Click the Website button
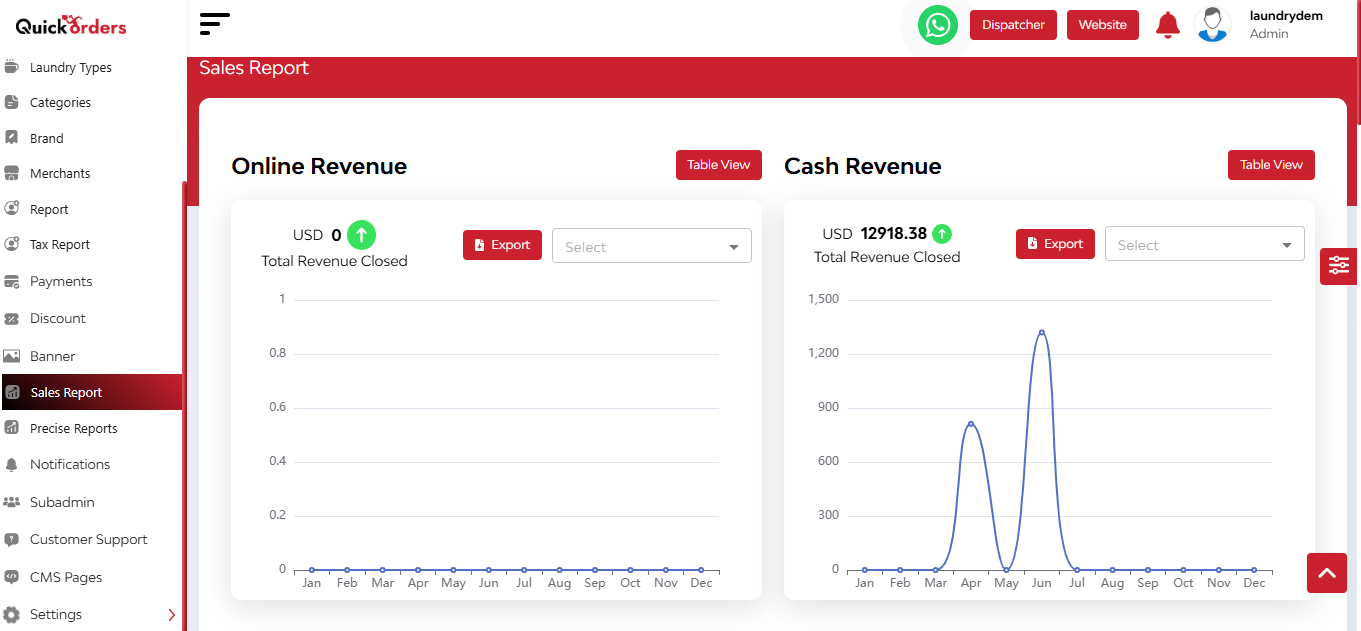The height and width of the screenshot is (631, 1361). tap(1103, 25)
